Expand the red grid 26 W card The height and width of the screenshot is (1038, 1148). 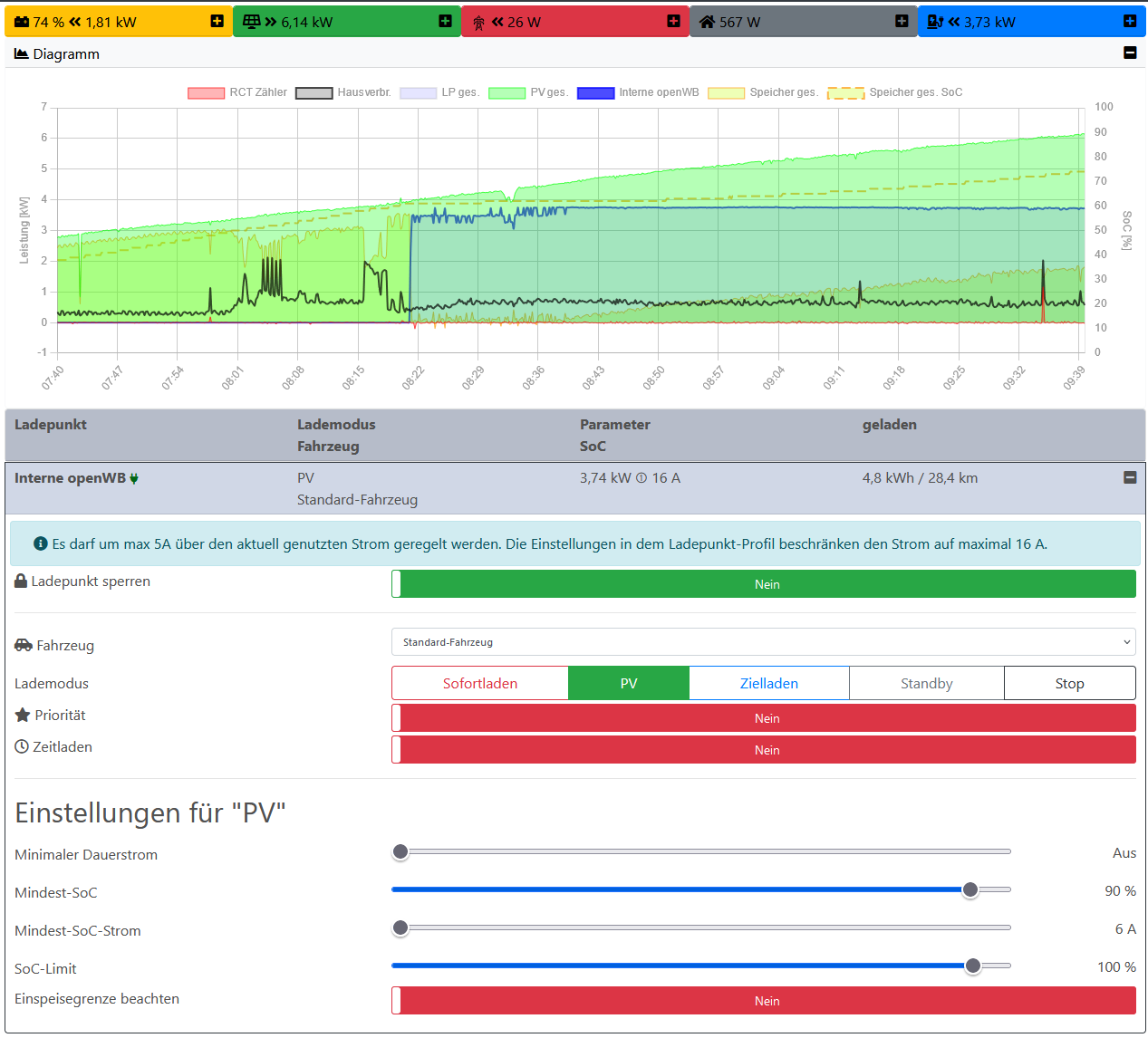pos(673,21)
